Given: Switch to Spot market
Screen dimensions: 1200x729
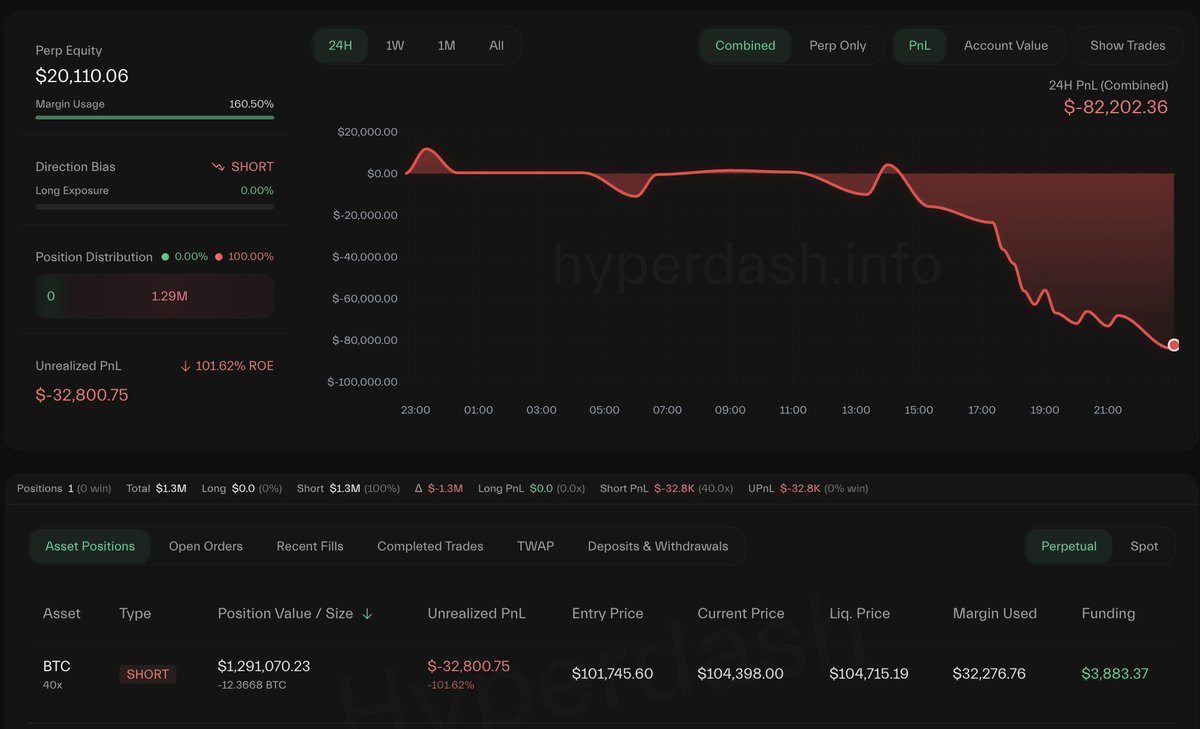Looking at the screenshot, I should coord(1144,546).
